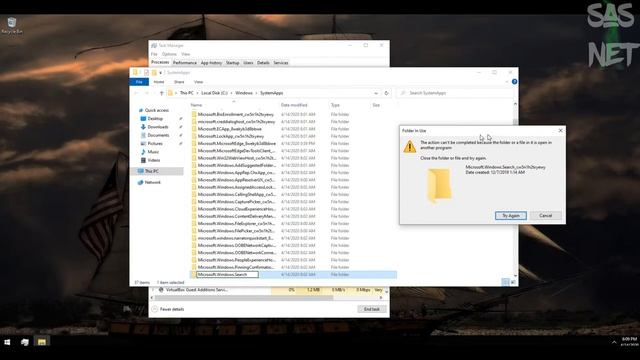
Task: Select Microsoft.ECApp folder
Action: click(x=229, y=129)
